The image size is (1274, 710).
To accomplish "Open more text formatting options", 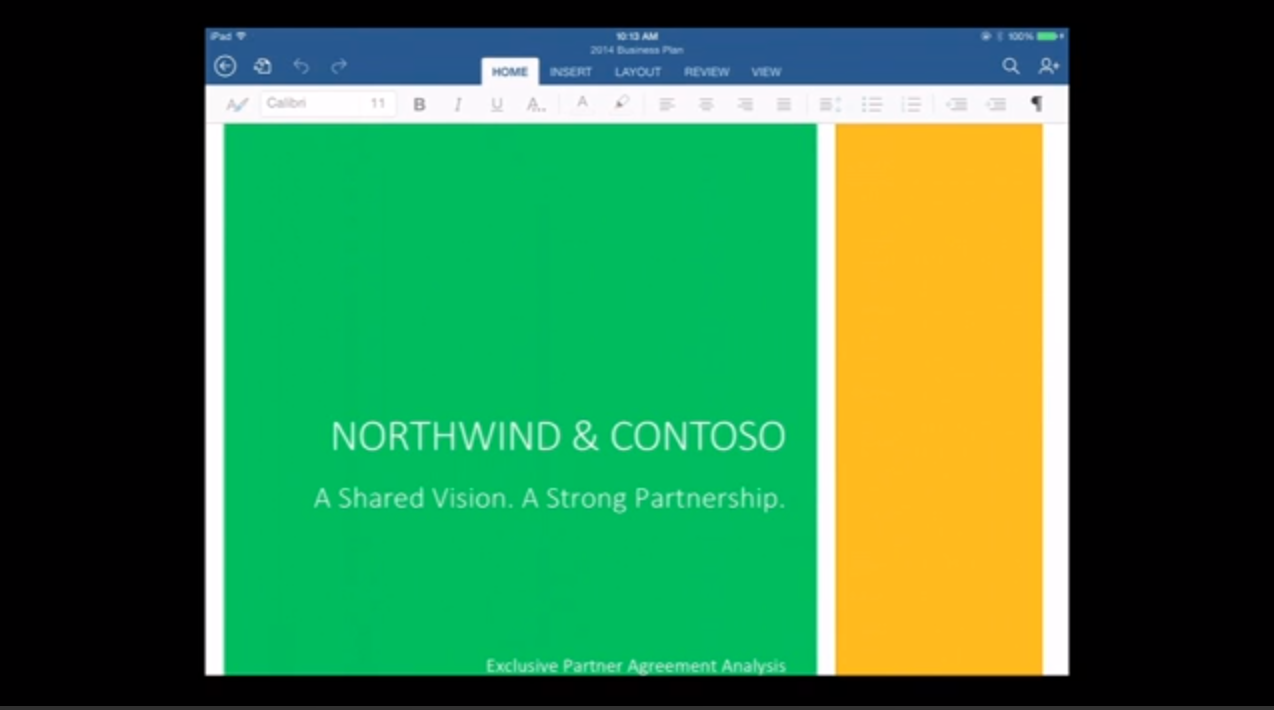I will pos(536,104).
